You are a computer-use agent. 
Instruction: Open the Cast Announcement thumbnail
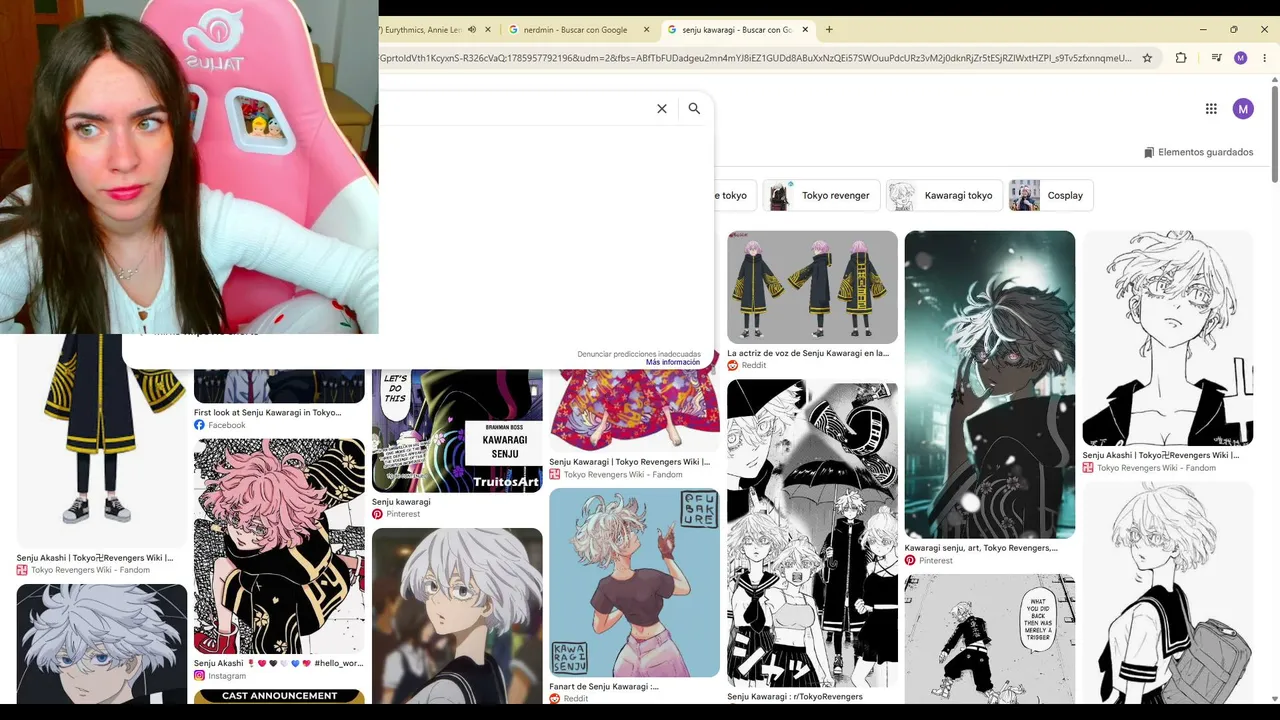coord(279,697)
